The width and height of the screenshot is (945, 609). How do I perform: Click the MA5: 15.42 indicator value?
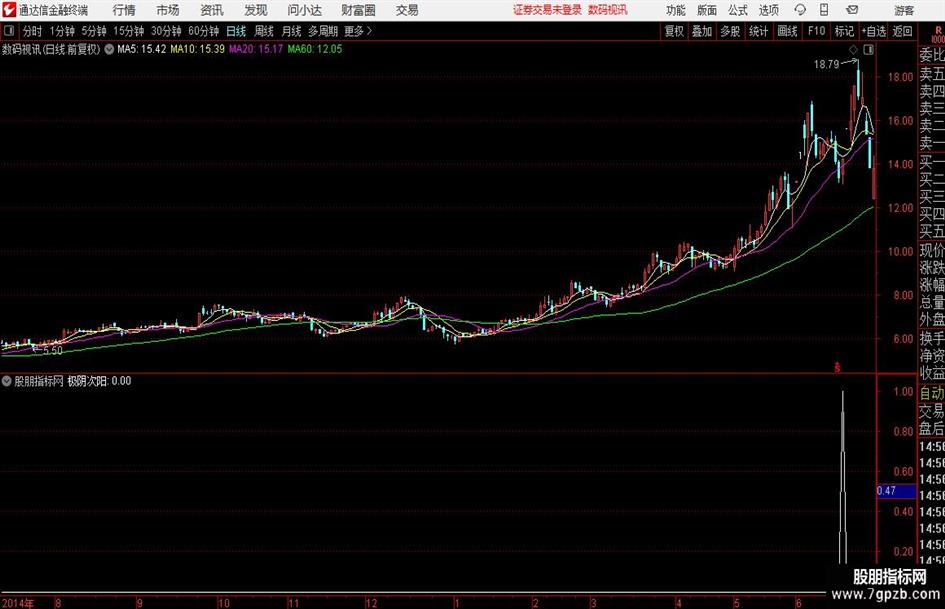click(x=142, y=49)
